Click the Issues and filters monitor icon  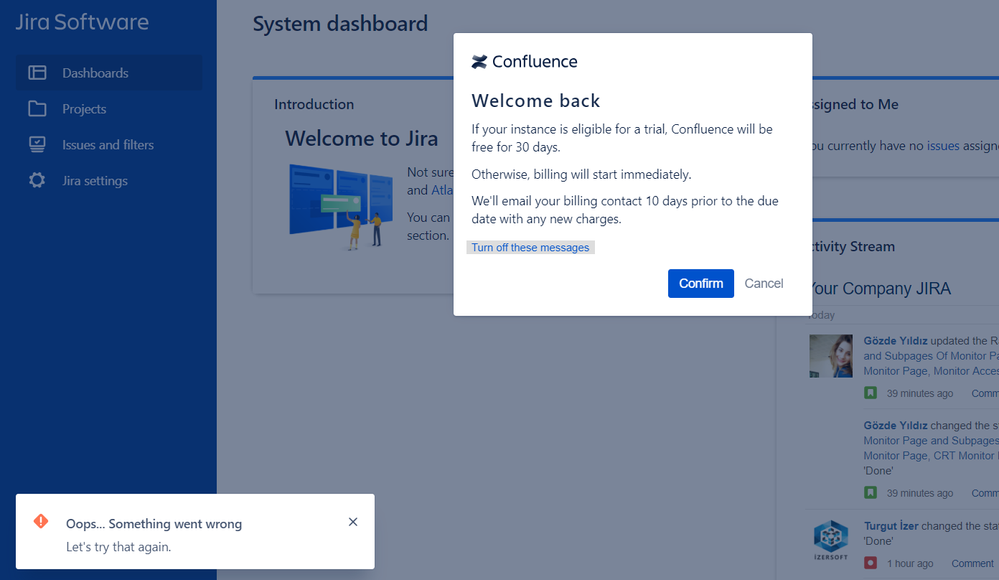click(37, 145)
